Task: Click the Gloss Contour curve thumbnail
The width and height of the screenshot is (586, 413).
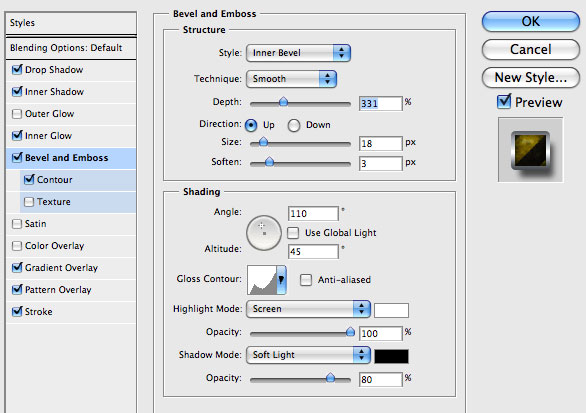Action: pos(262,280)
